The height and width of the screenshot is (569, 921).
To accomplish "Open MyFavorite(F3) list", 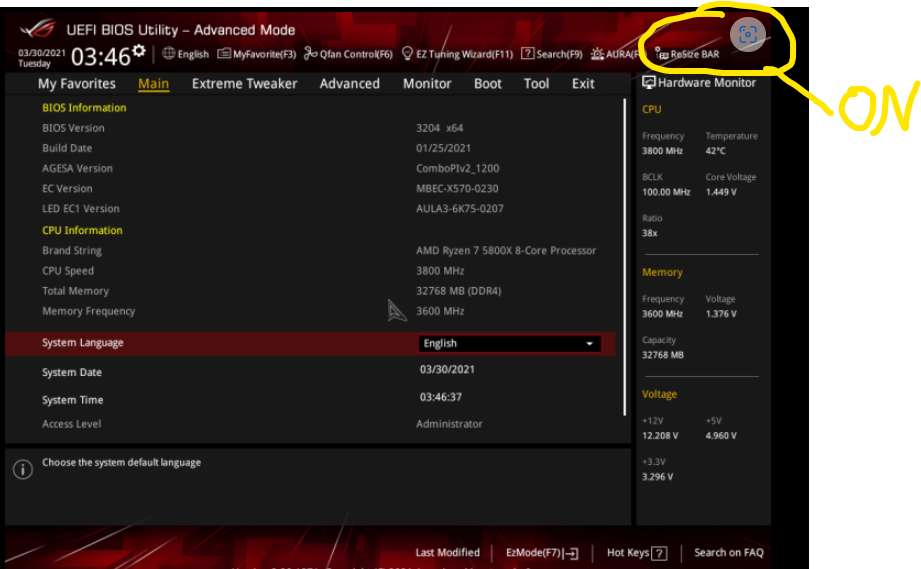I will pos(257,54).
